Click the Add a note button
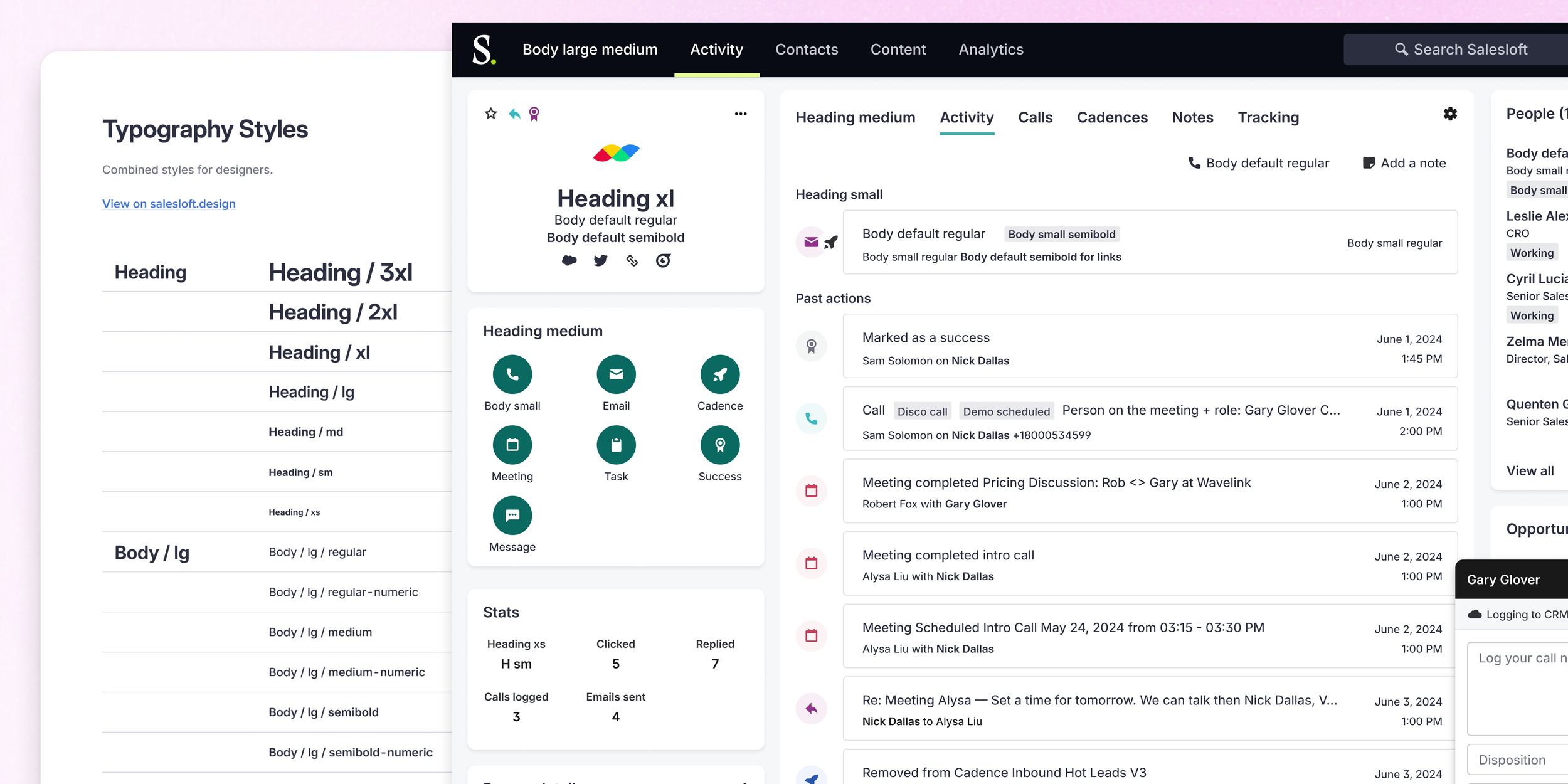This screenshot has height=784, width=1568. click(1404, 163)
